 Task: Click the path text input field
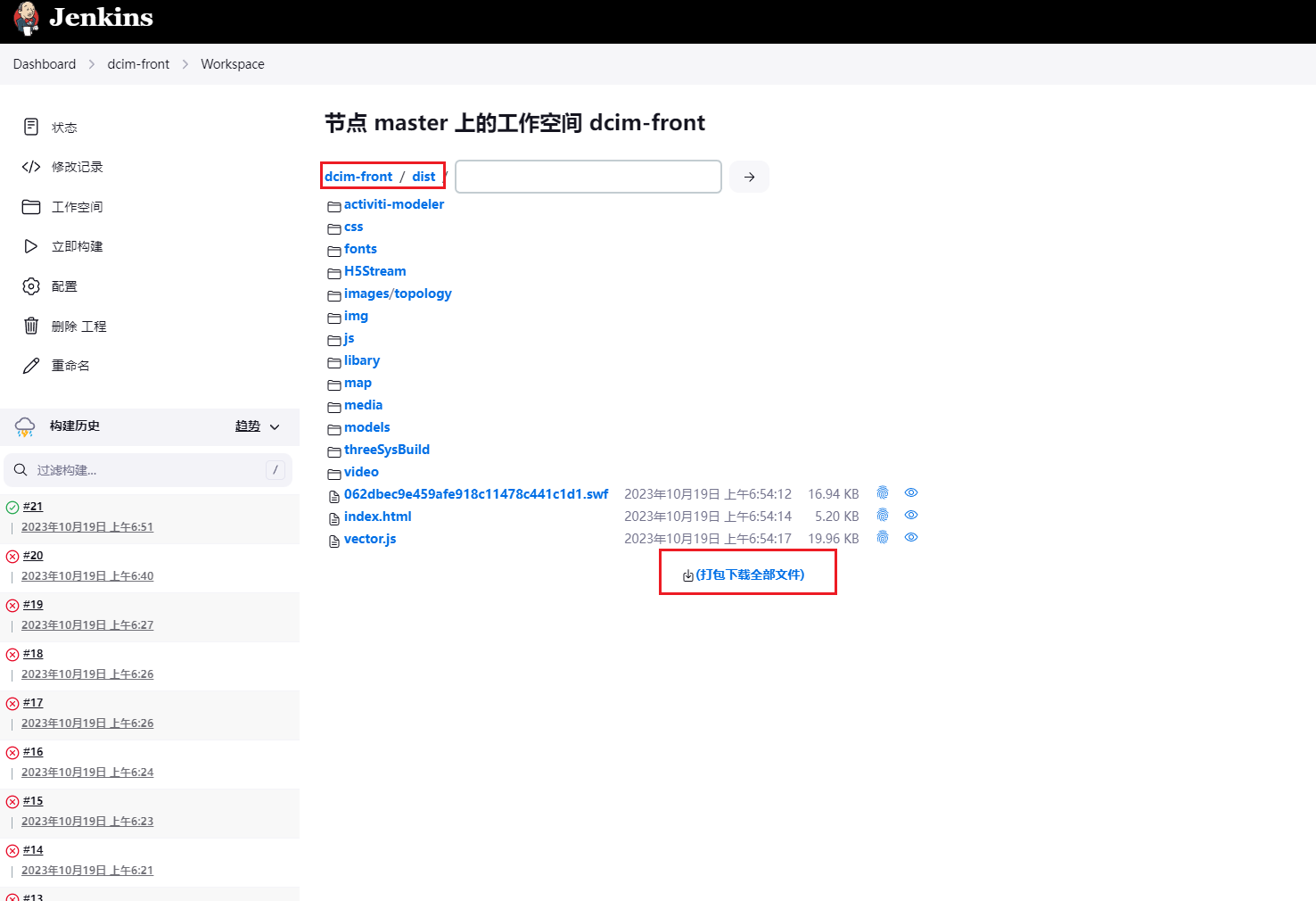[588, 177]
